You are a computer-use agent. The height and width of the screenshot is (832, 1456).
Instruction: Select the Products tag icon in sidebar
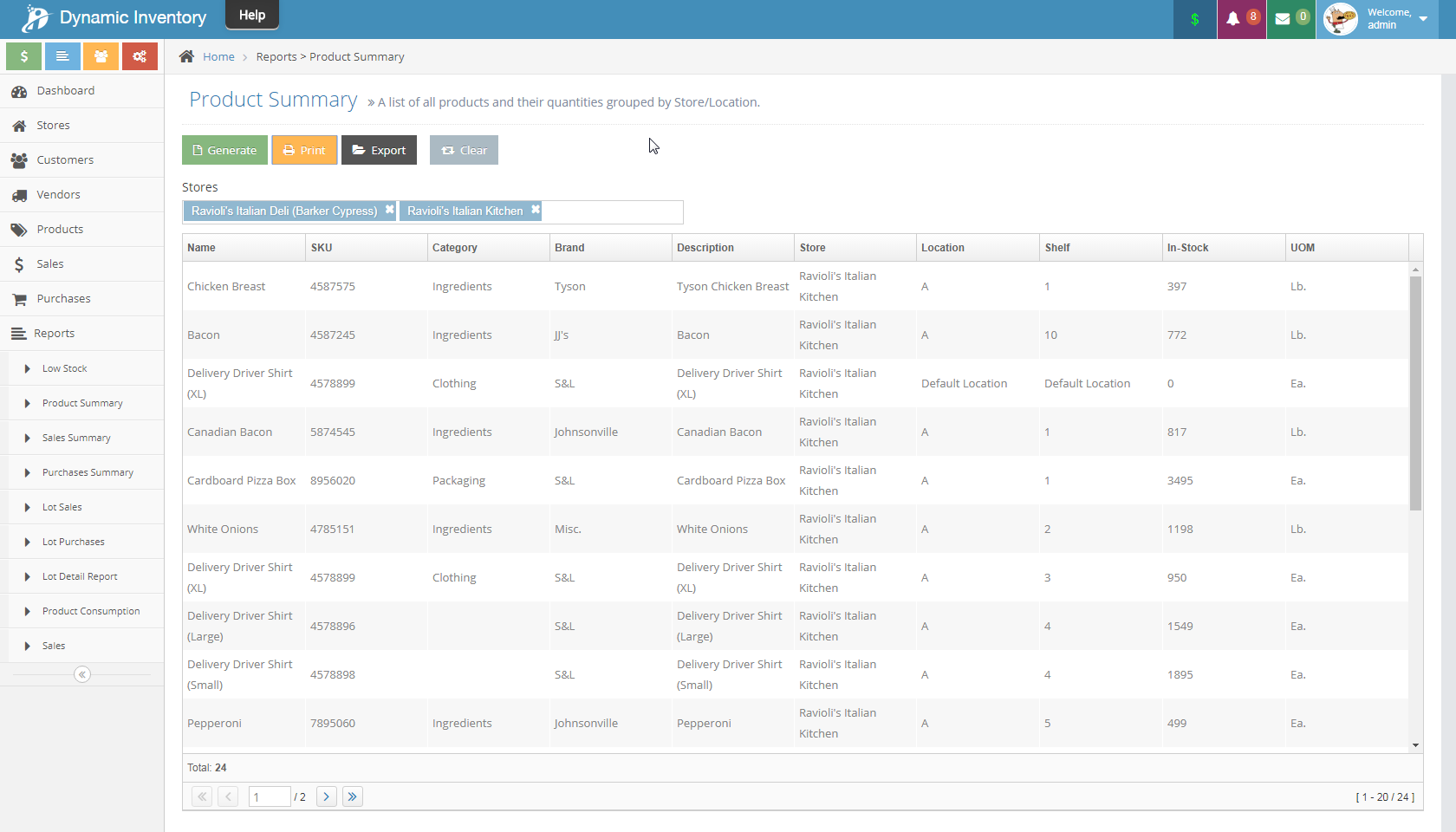19,229
